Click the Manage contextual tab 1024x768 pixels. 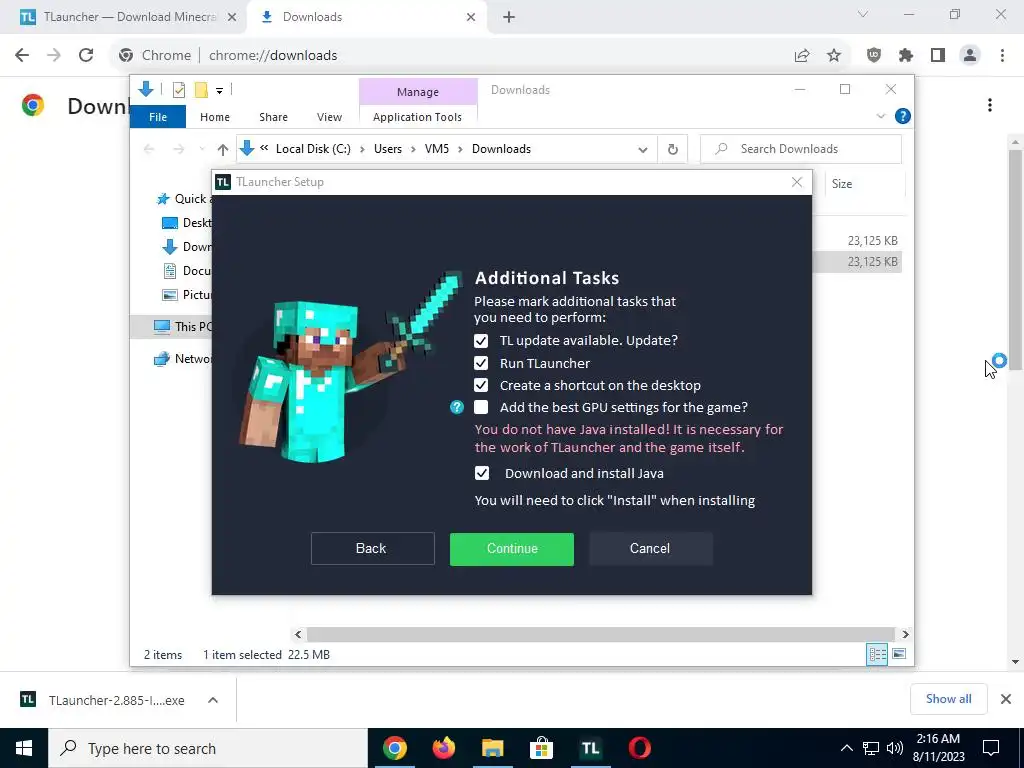click(x=418, y=92)
